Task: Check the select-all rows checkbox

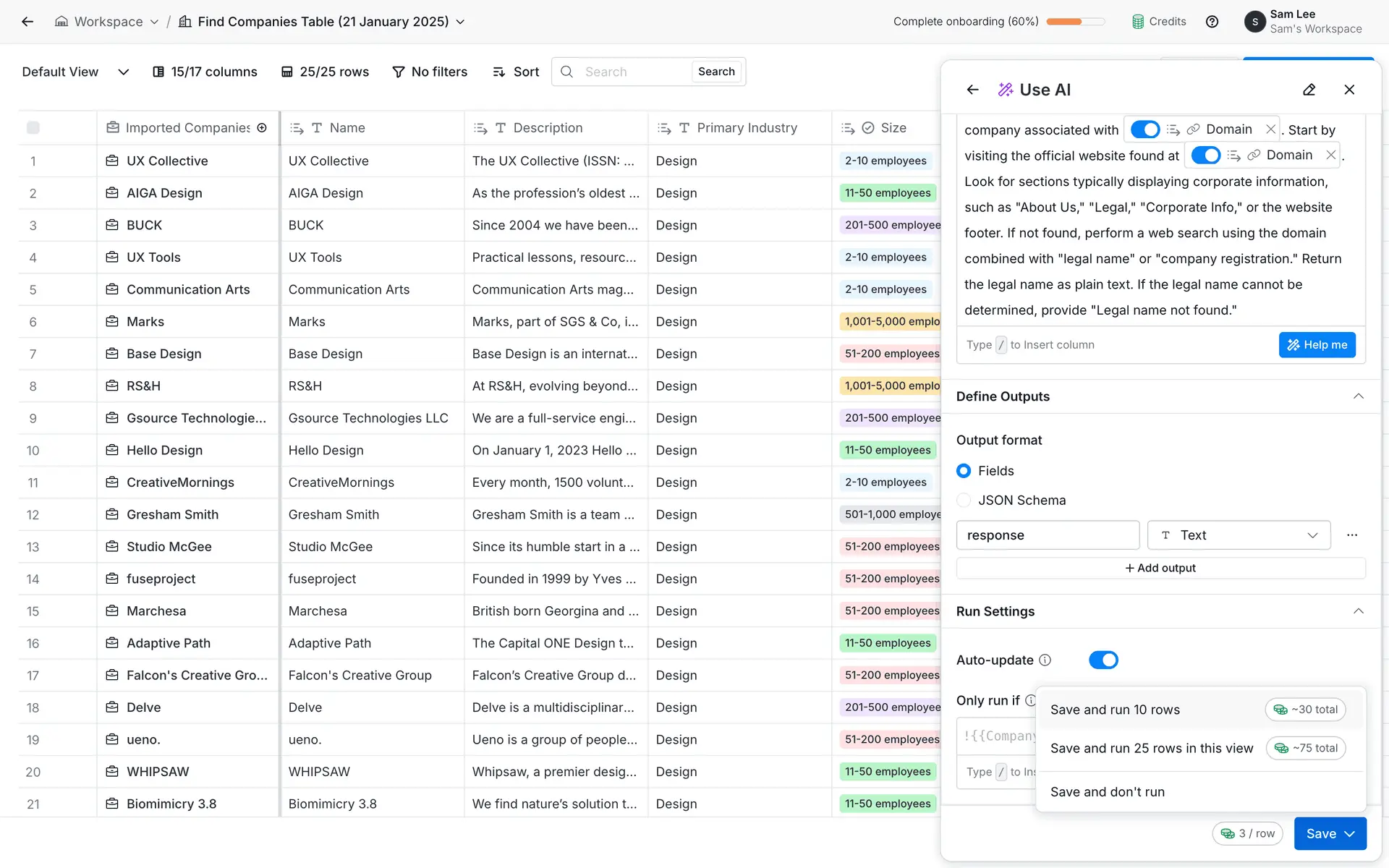Action: (x=33, y=128)
